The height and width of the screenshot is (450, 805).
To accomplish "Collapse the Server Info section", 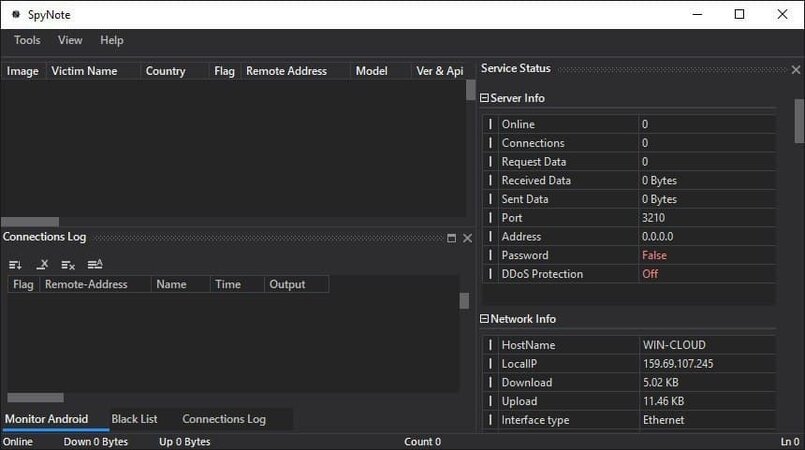I will click(x=485, y=98).
